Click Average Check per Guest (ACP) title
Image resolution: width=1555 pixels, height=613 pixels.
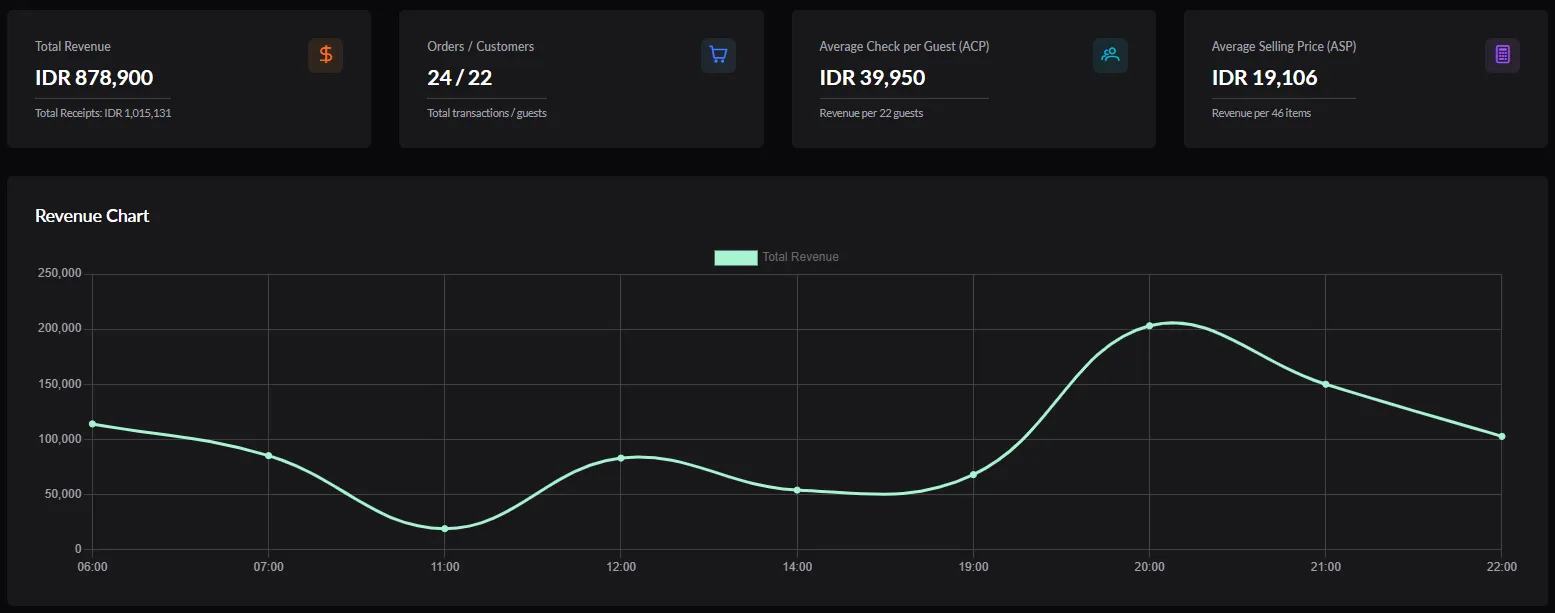coord(904,47)
